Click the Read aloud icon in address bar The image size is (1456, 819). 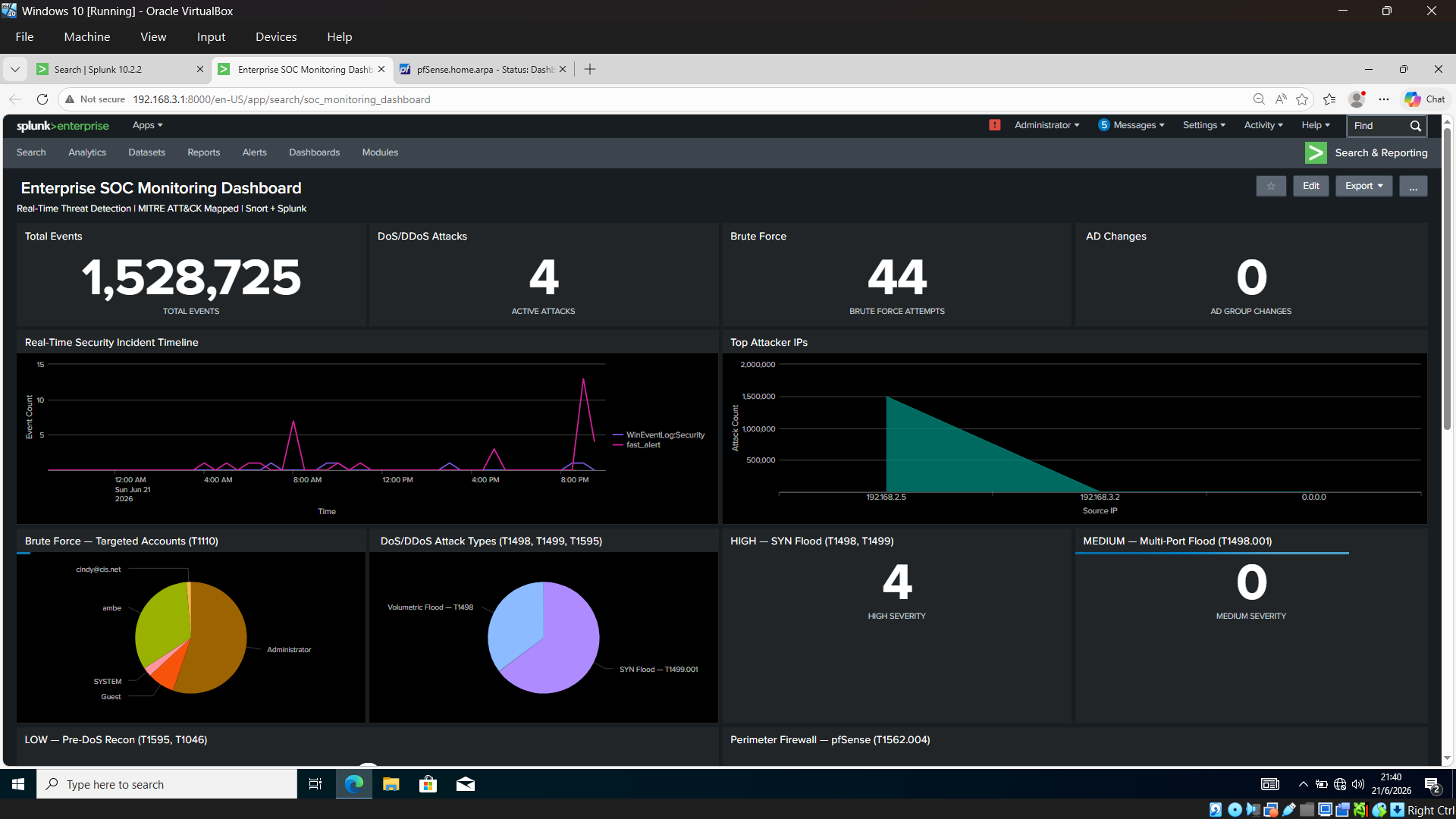pyautogui.click(x=1281, y=99)
